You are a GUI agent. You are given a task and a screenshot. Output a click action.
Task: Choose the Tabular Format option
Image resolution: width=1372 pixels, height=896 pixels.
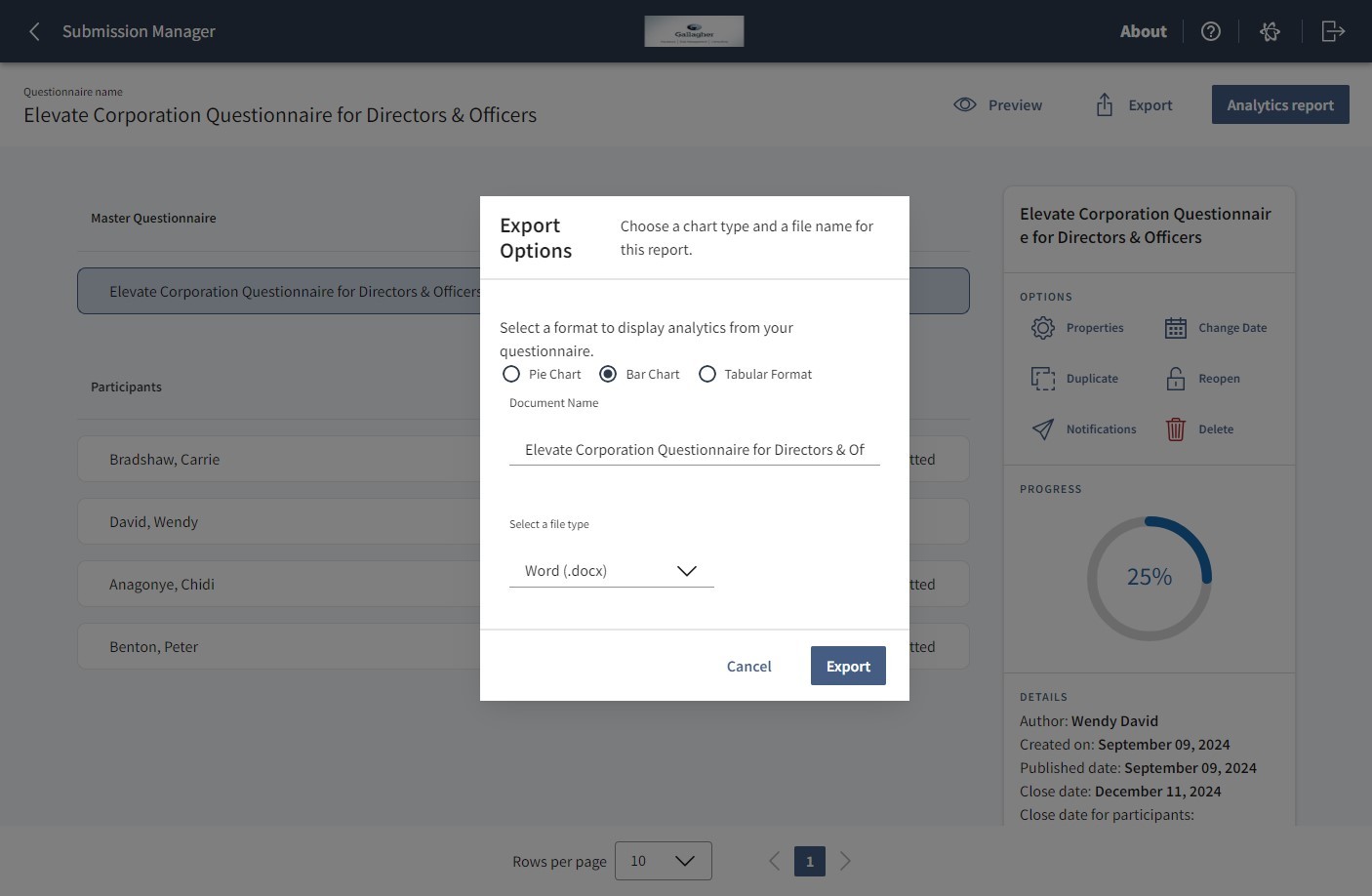(x=707, y=374)
